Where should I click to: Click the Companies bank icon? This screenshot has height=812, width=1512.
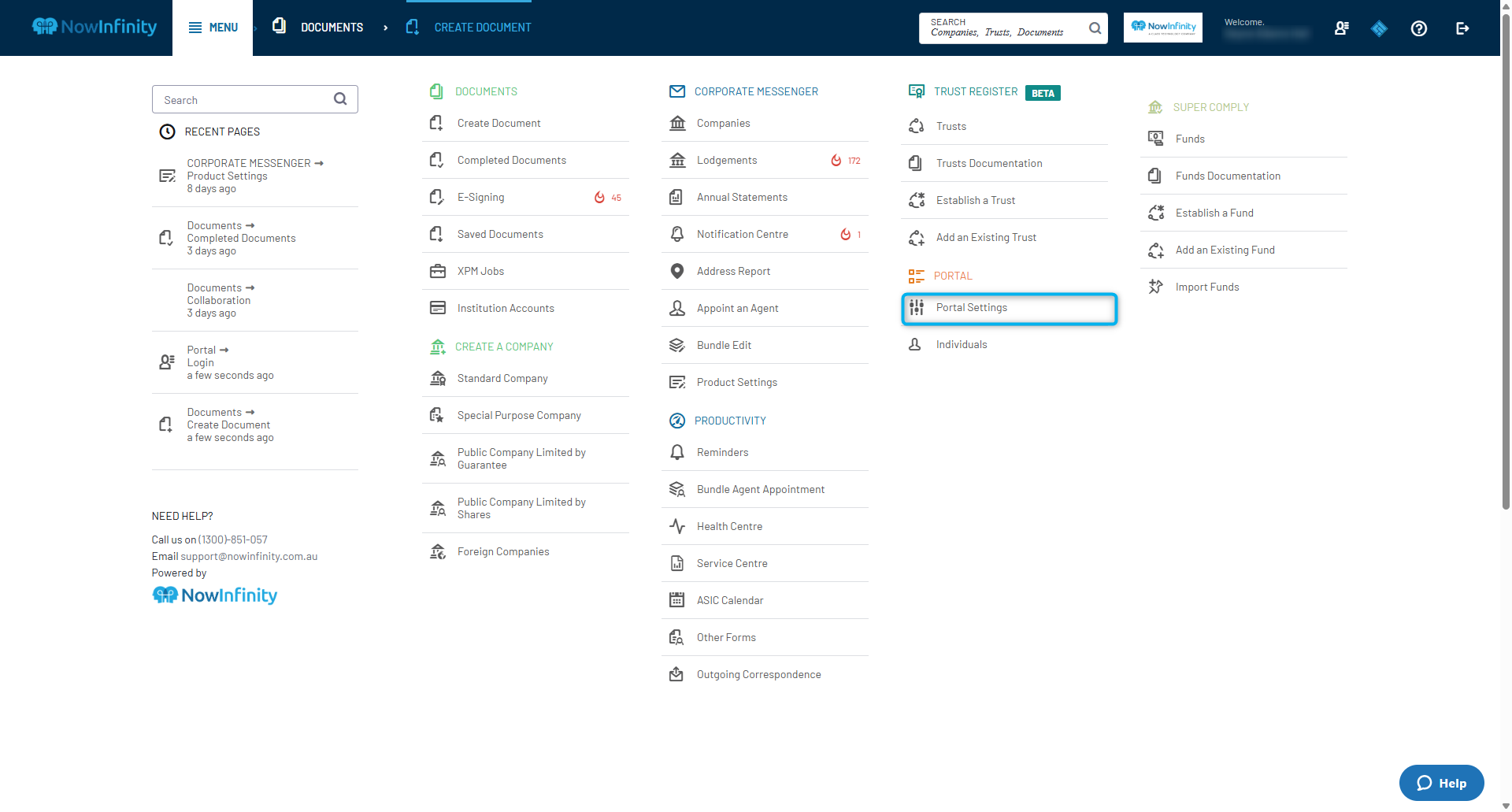(x=677, y=123)
